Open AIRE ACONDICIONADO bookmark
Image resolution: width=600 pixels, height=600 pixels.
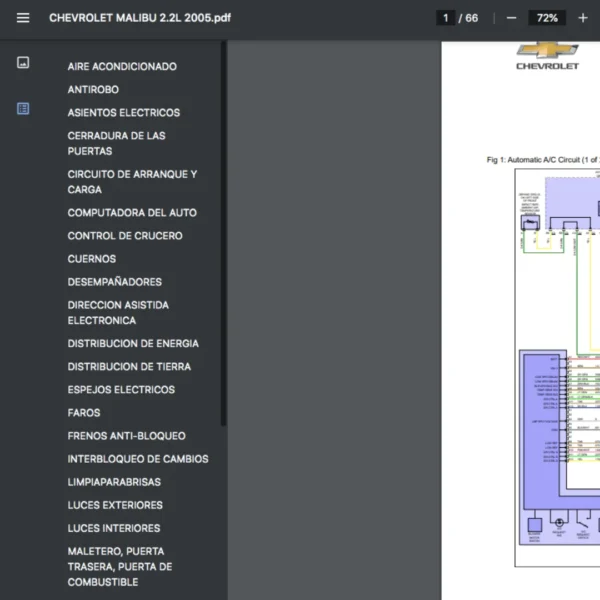tap(122, 67)
